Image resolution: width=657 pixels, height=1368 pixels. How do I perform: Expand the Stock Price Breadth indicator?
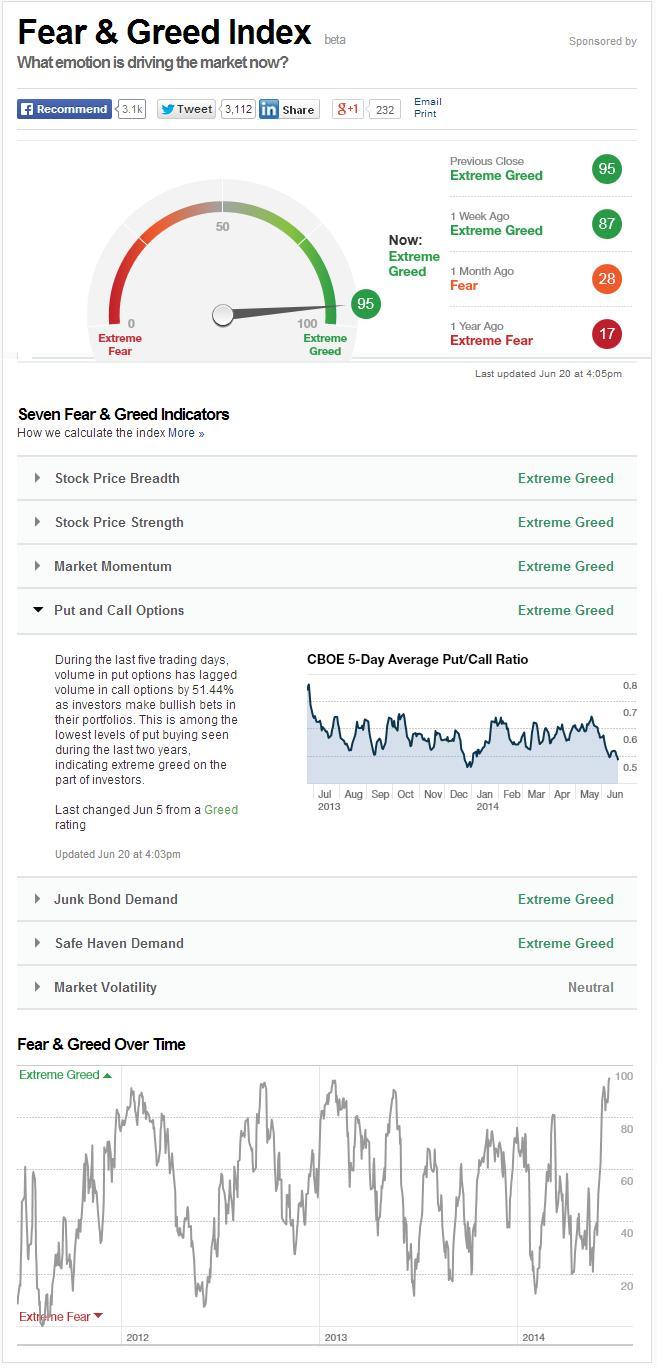pos(117,478)
